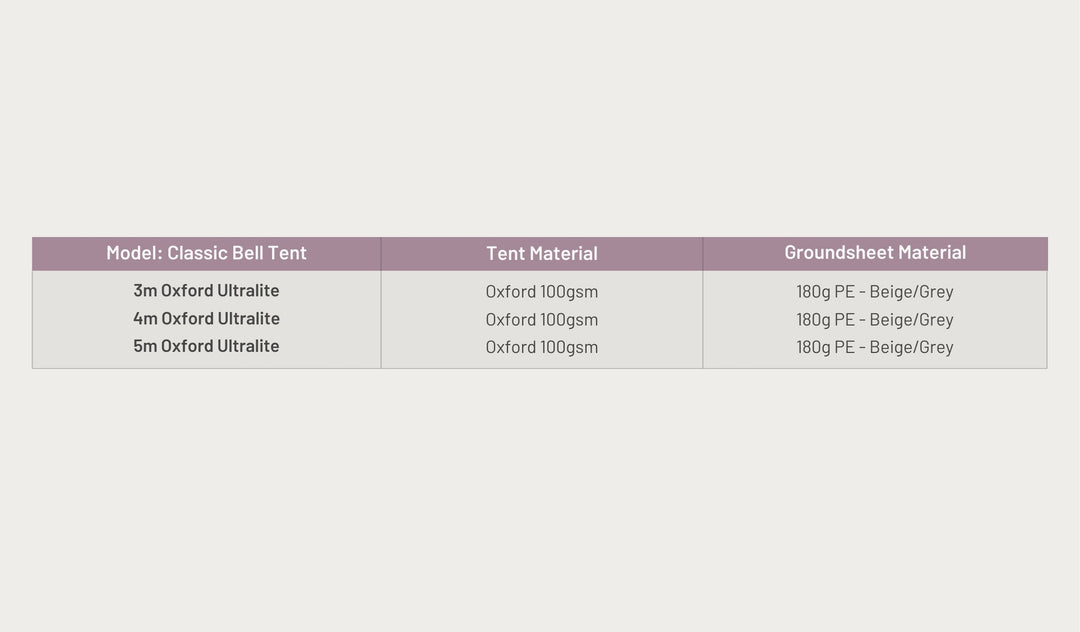Click '3m' at the start of the first row
This screenshot has width=1080, height=632.
(145, 291)
